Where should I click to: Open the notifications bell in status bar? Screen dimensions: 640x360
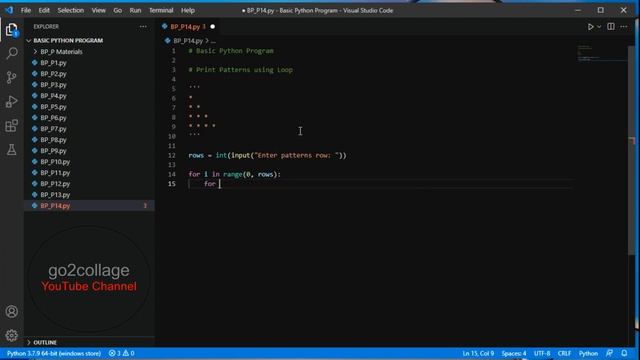(624, 353)
